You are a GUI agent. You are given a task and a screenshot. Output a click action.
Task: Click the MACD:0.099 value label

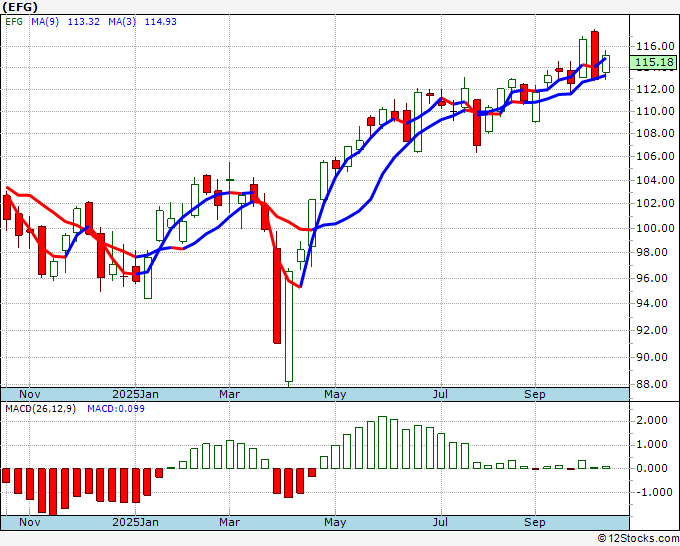(116, 409)
